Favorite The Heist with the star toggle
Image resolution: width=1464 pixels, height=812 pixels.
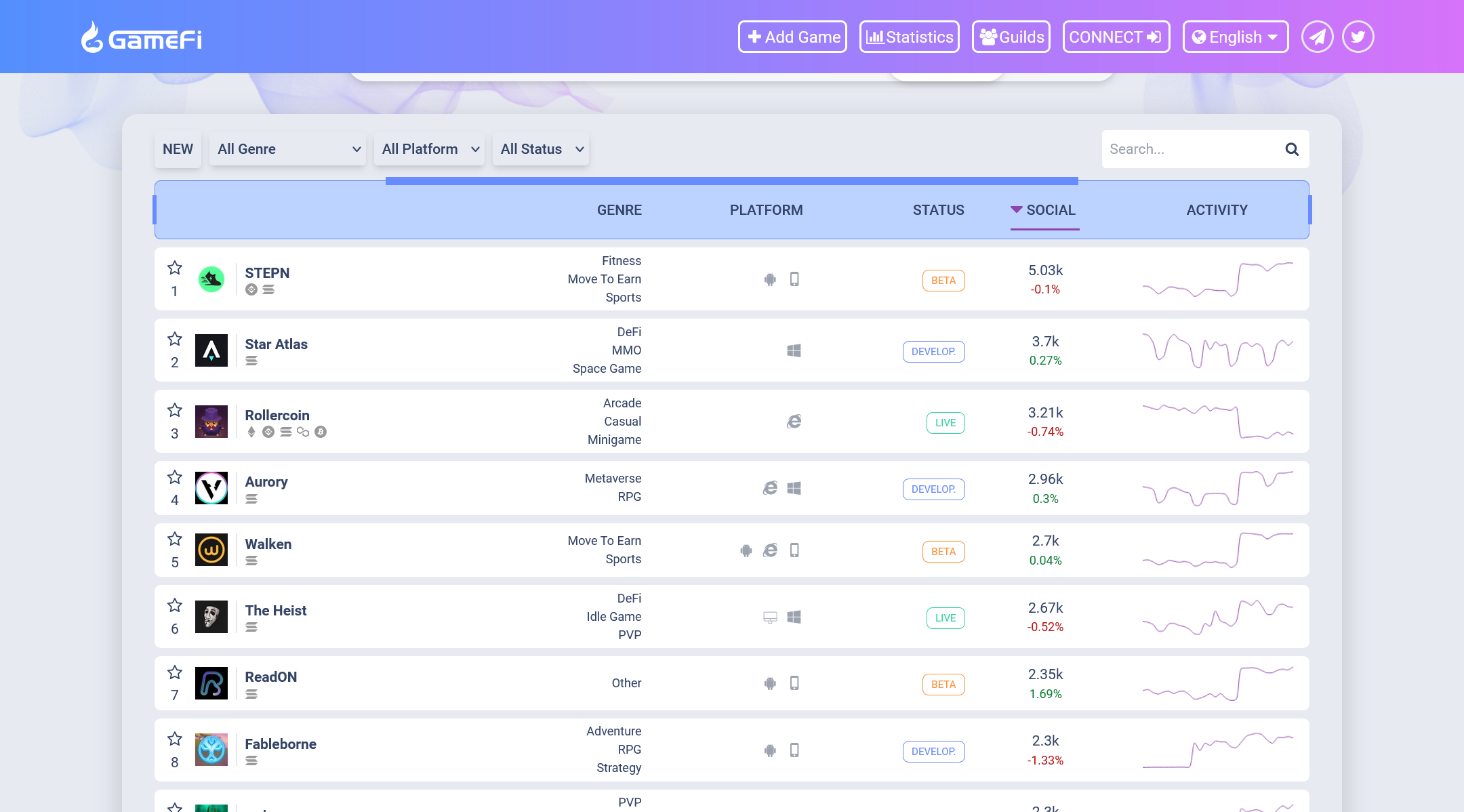point(175,605)
